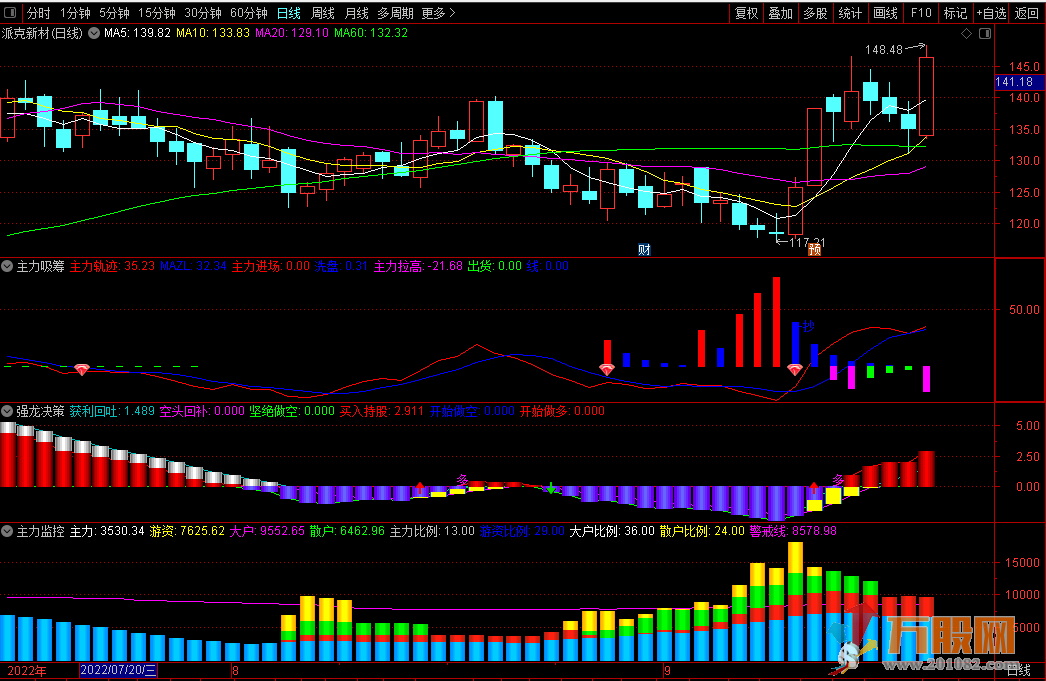
Task: Click the 游资: 7625.62 value
Action: [187, 532]
